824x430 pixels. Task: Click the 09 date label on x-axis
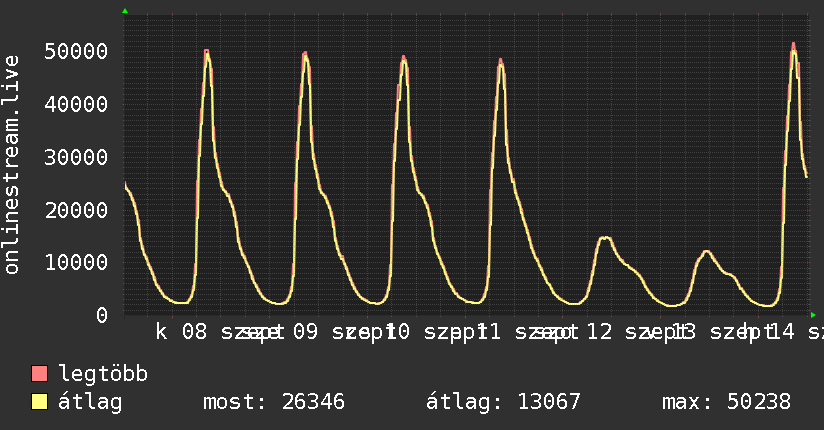pos(305,332)
